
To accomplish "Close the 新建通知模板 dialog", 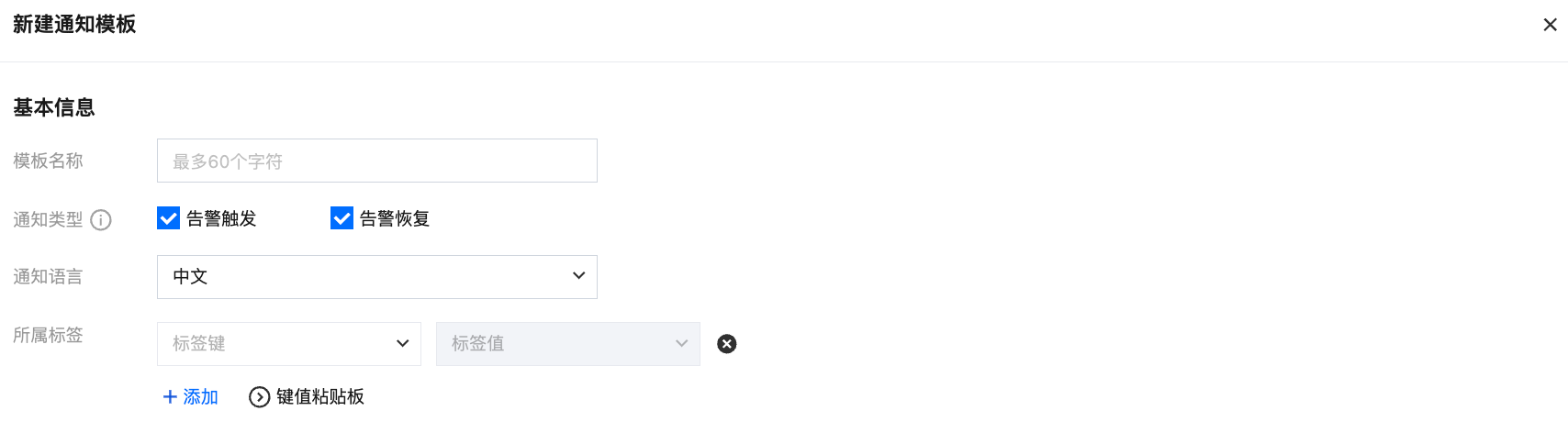I will [x=1550, y=25].
